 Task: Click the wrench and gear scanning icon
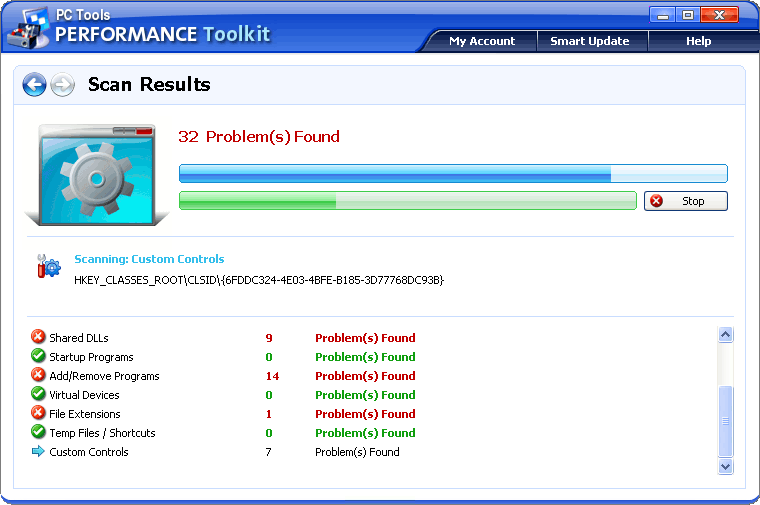(x=49, y=266)
